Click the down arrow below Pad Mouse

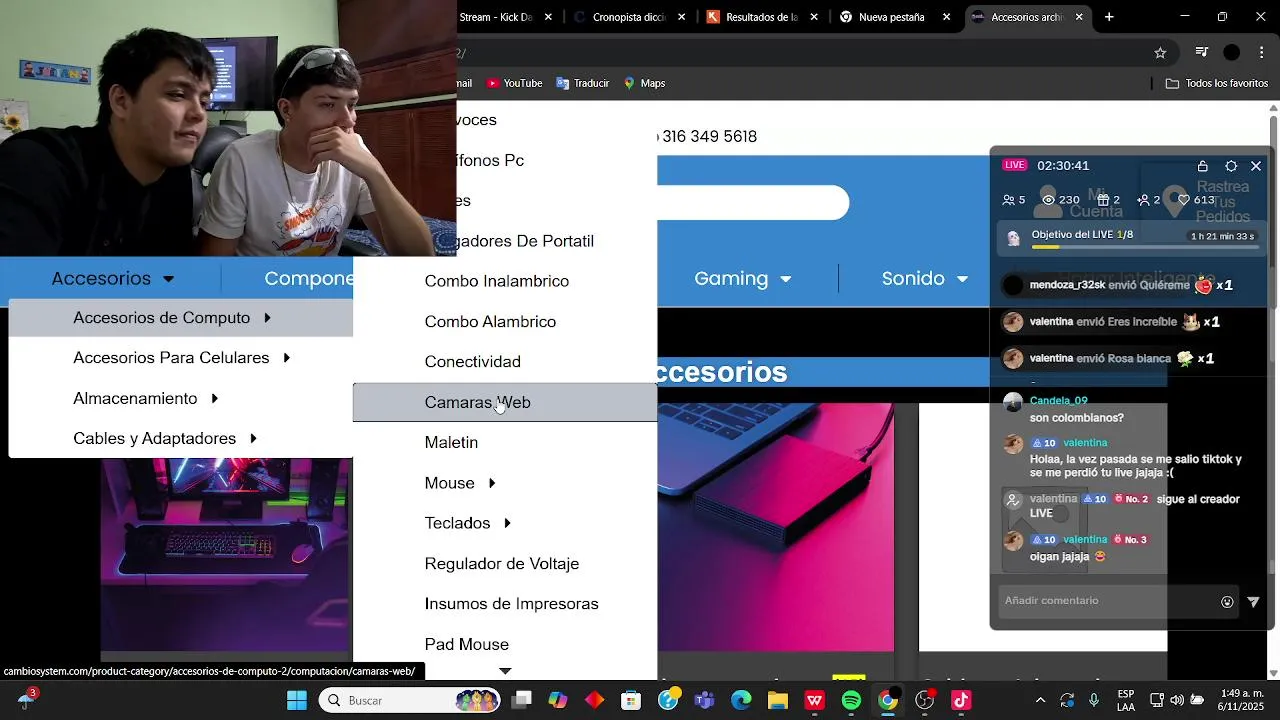pyautogui.click(x=505, y=671)
